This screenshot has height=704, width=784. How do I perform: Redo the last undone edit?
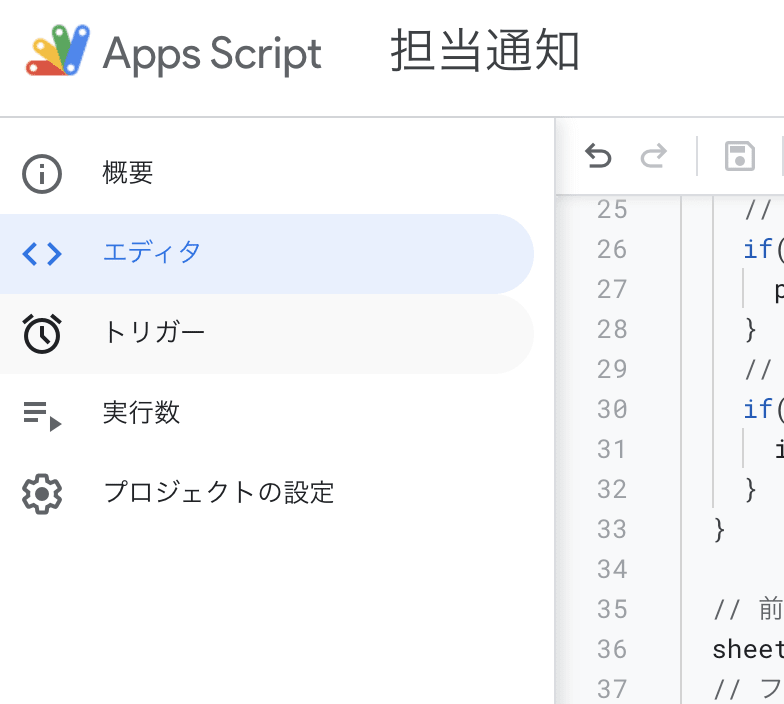click(653, 156)
